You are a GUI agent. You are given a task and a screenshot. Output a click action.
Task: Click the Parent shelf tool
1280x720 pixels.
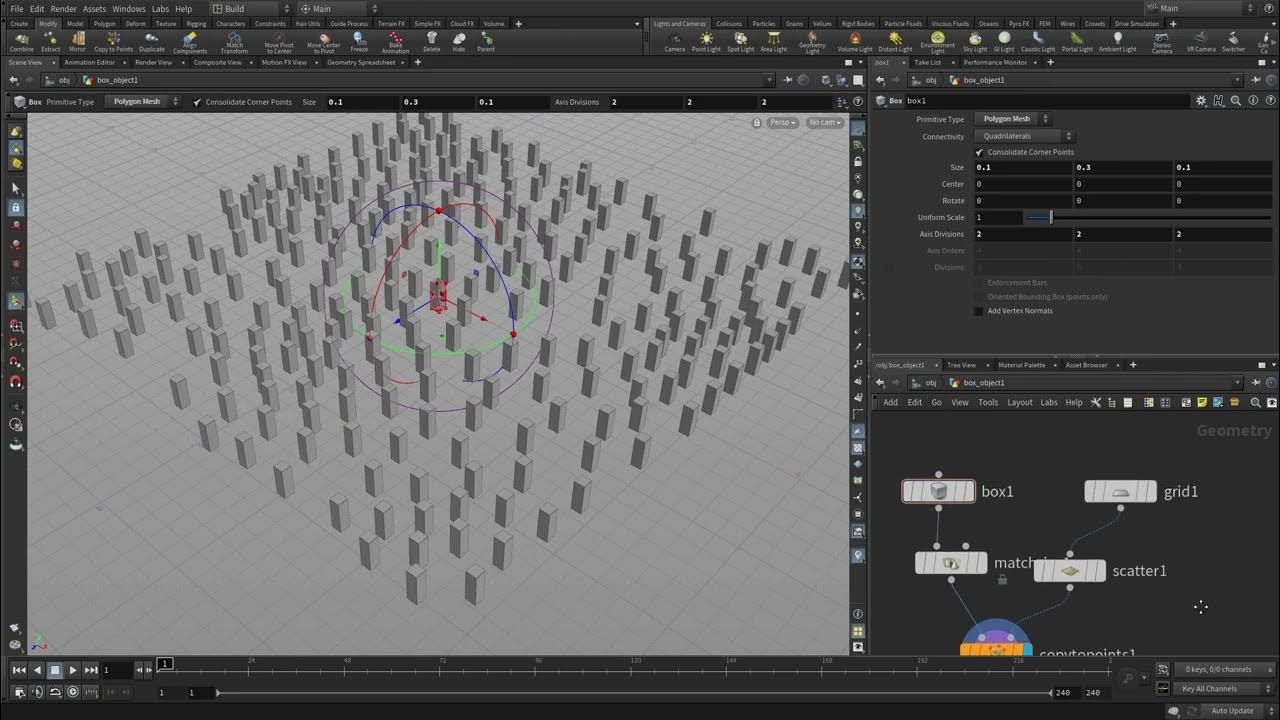tap(486, 41)
